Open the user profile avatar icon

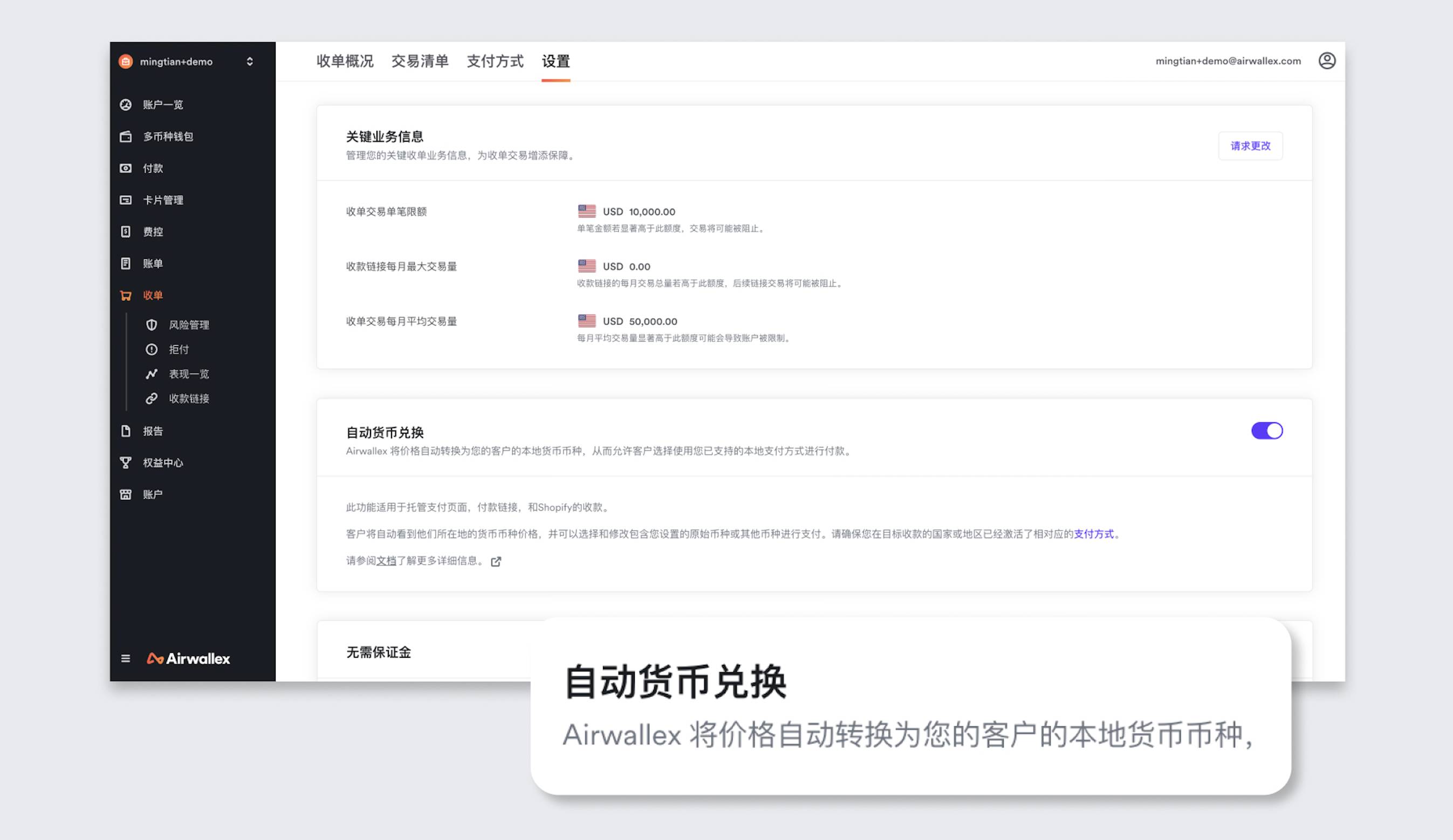tap(1327, 60)
